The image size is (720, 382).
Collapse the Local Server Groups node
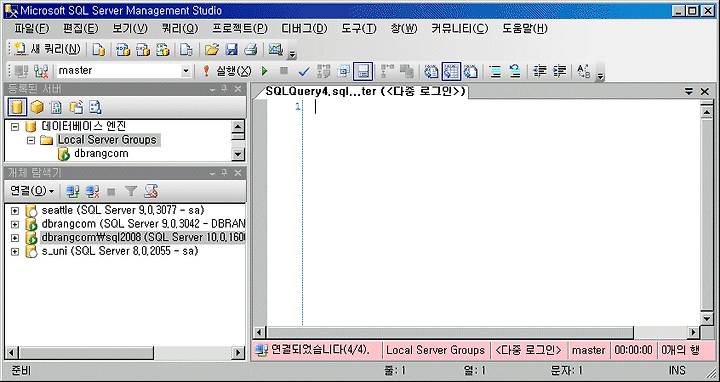(x=31, y=140)
